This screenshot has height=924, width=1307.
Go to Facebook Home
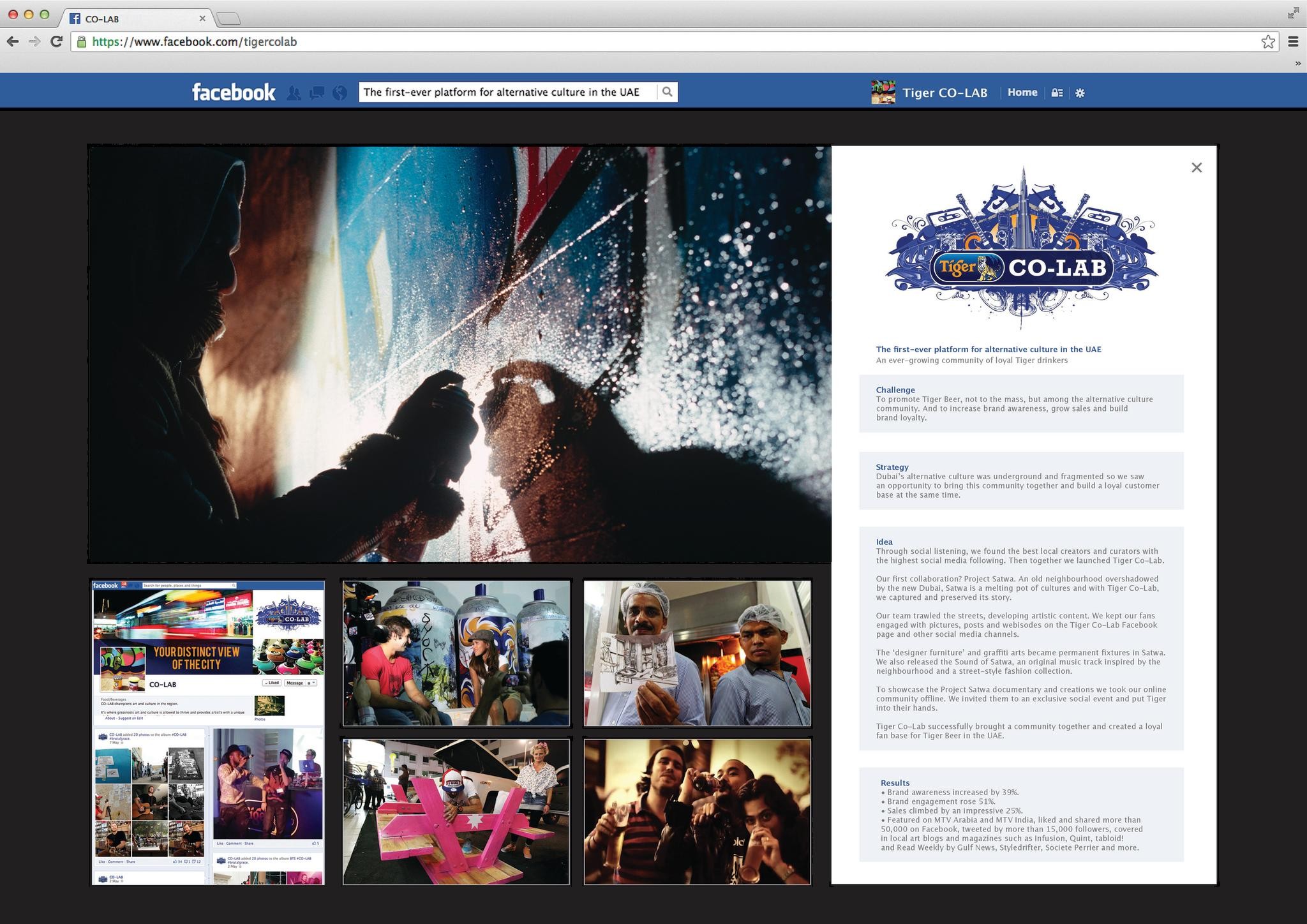[x=1022, y=93]
